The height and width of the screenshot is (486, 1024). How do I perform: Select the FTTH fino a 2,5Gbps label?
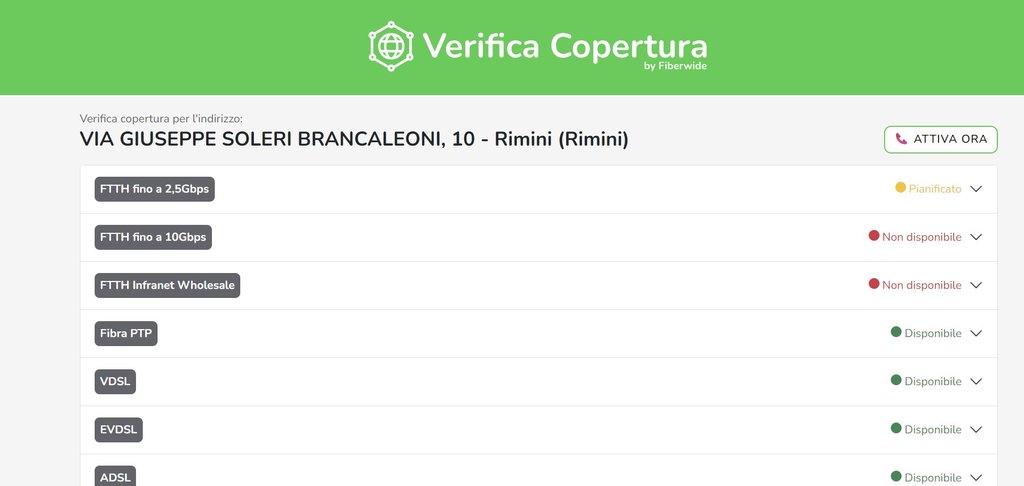(155, 189)
